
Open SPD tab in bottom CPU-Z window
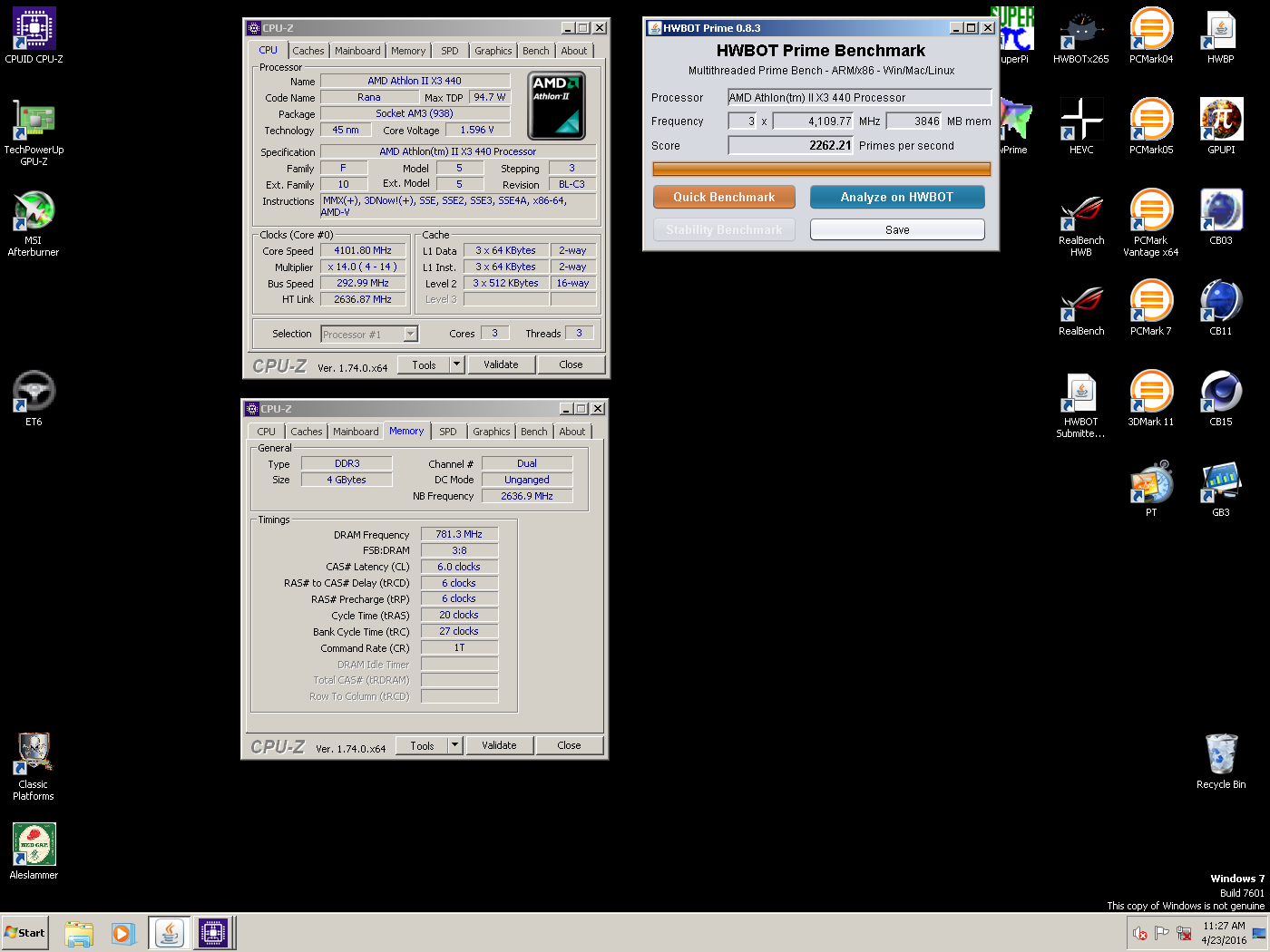point(448,432)
